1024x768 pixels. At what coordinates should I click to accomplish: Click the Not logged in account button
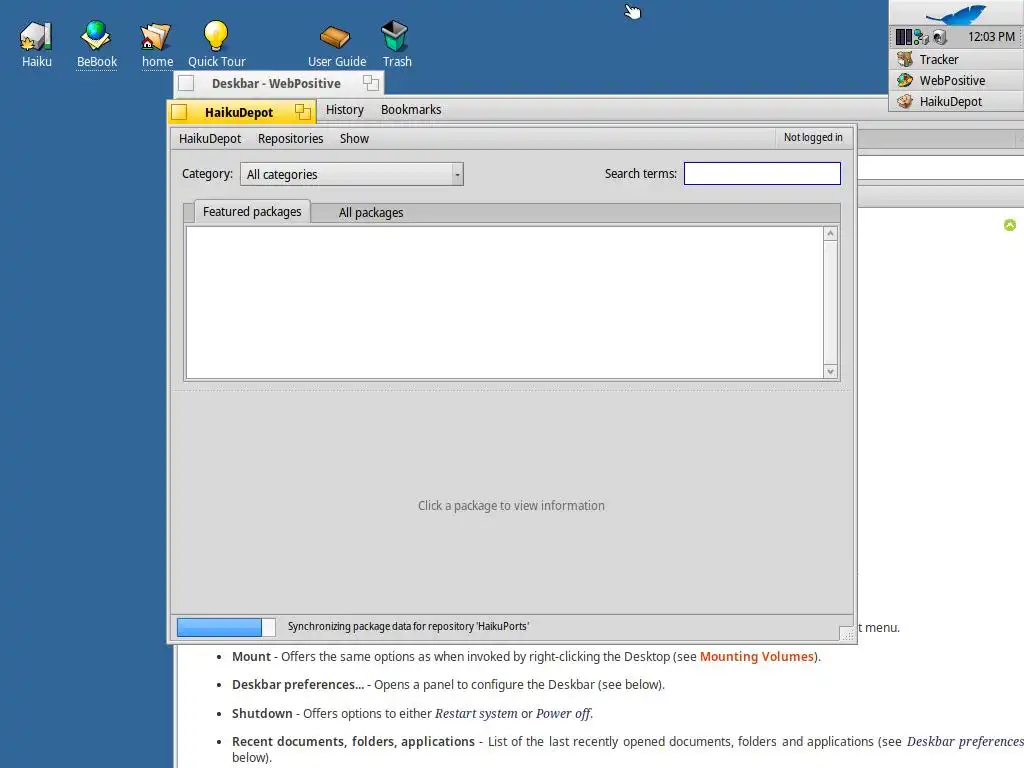coord(813,137)
